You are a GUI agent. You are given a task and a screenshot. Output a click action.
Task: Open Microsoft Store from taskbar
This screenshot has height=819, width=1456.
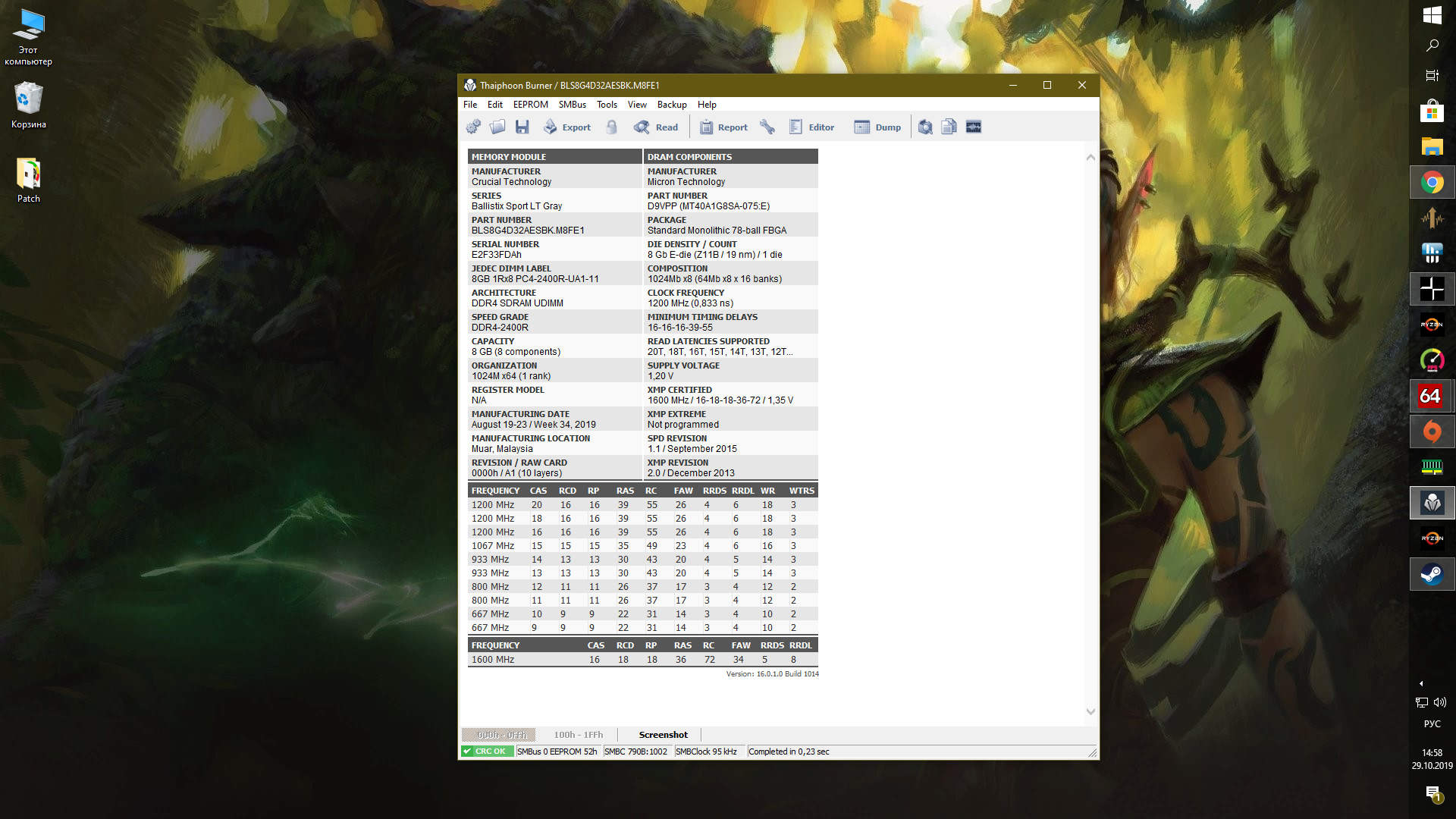tap(1432, 111)
